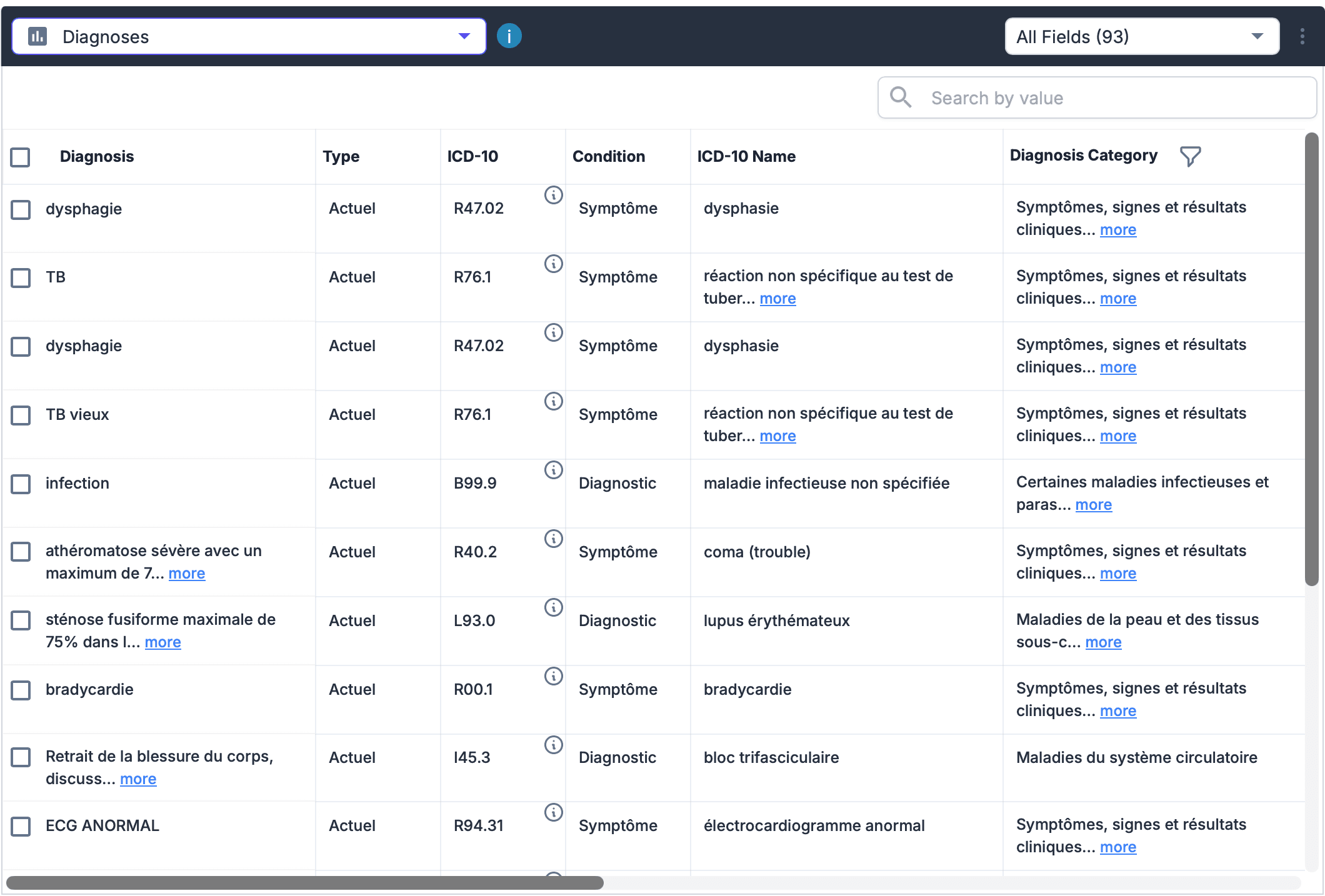Check the select-all checkbox in table header
Screen dimensions: 1325x896
click(21, 157)
